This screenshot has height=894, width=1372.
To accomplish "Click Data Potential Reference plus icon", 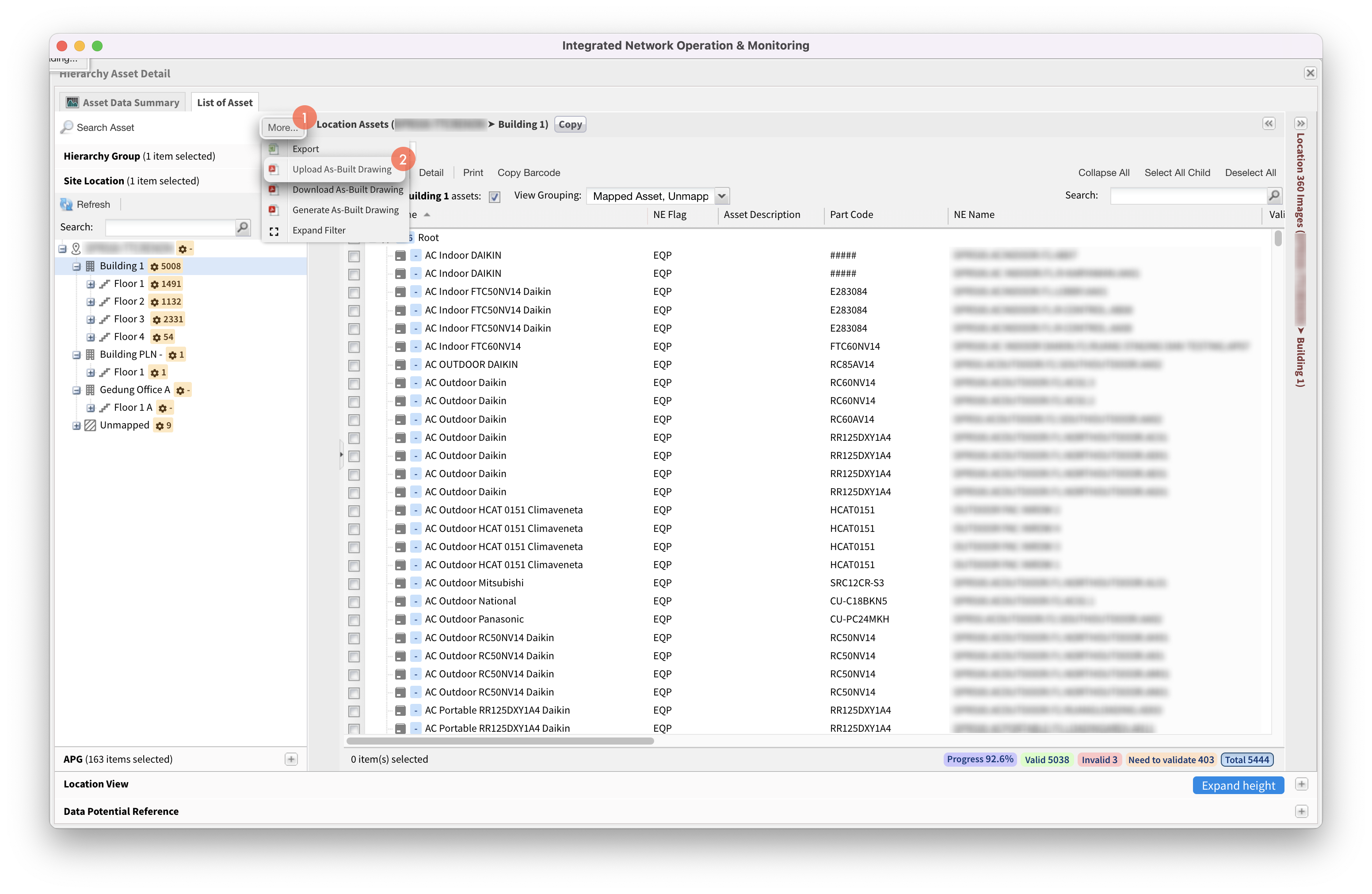I will tap(1301, 811).
